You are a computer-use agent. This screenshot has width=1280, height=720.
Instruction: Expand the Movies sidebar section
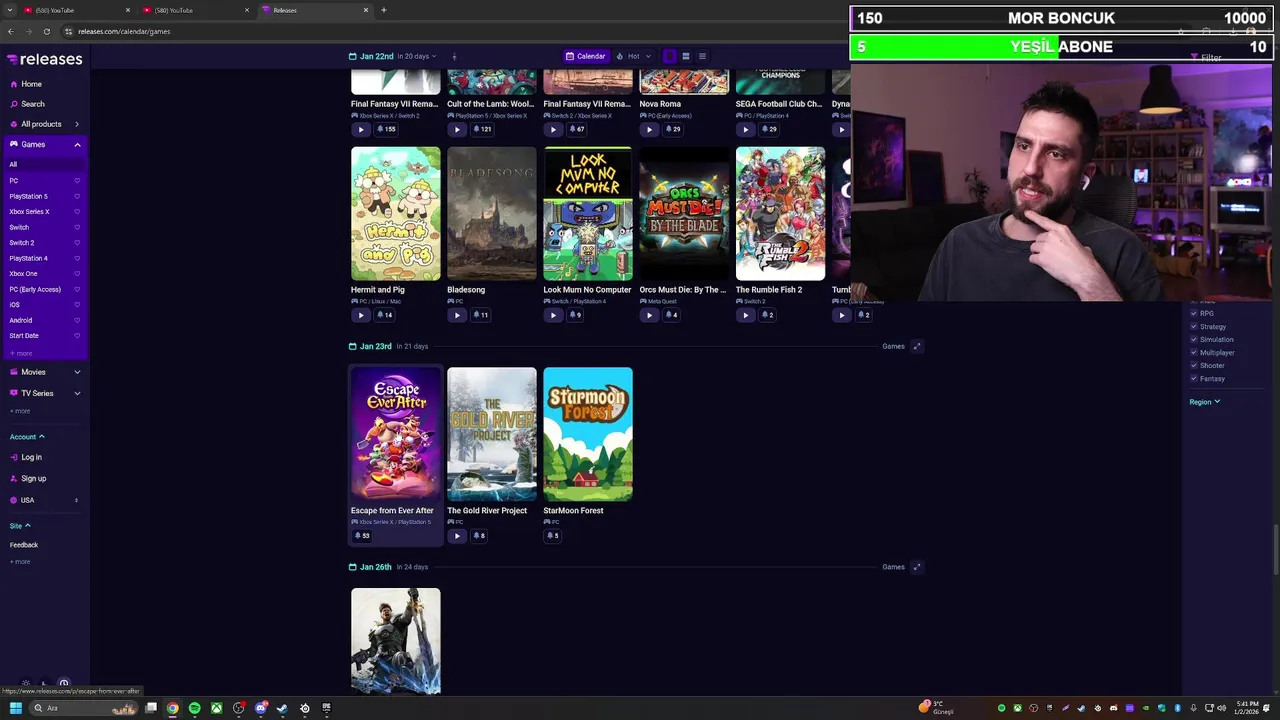click(77, 372)
